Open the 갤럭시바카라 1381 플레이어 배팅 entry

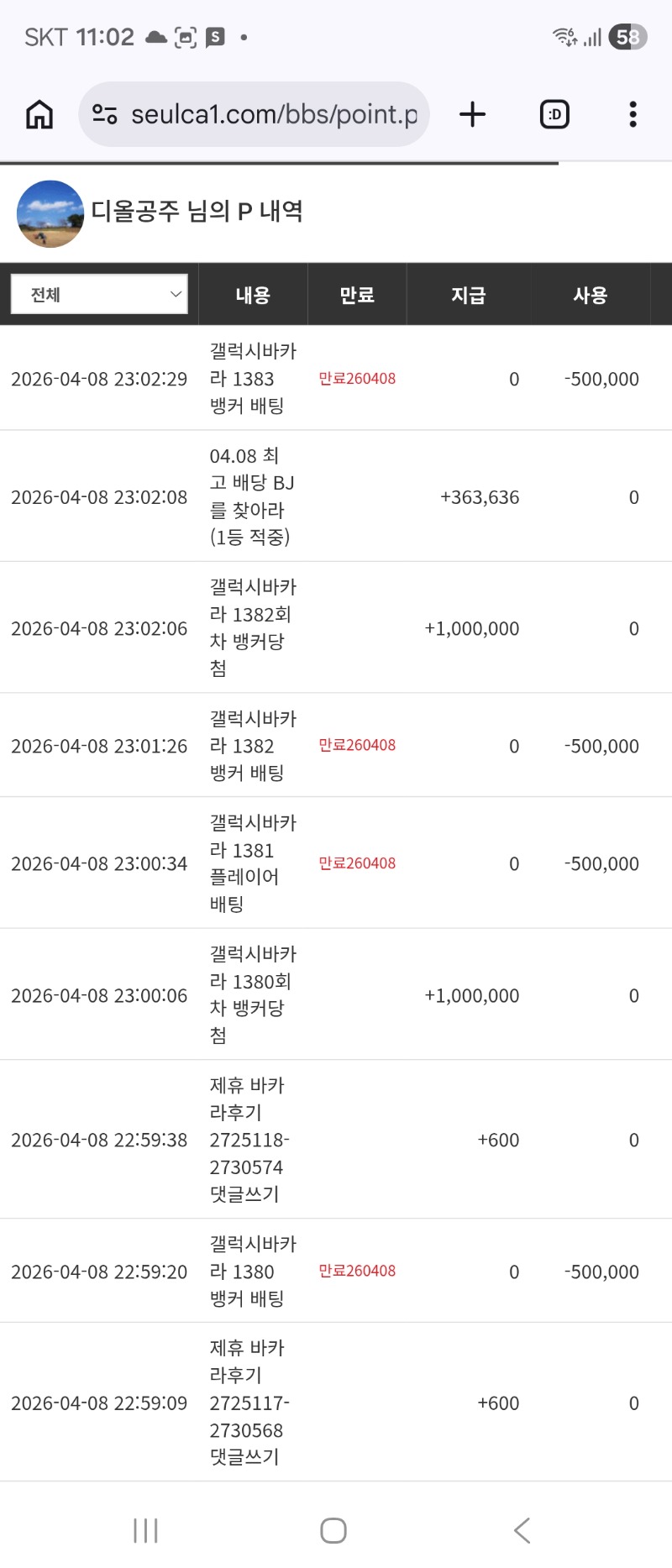(252, 863)
